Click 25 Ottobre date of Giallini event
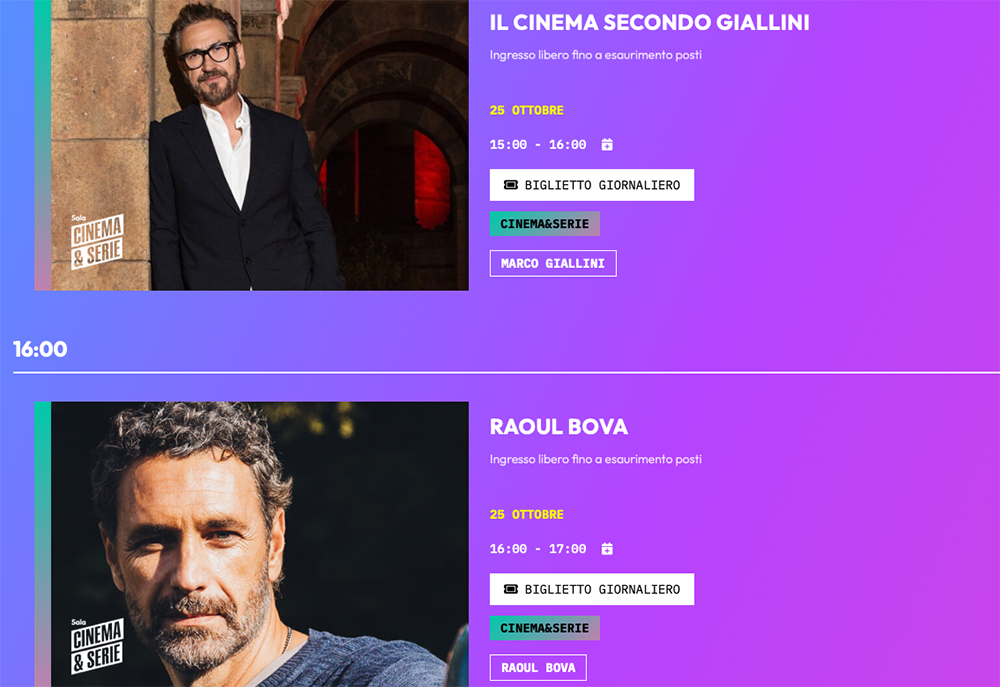 [527, 110]
